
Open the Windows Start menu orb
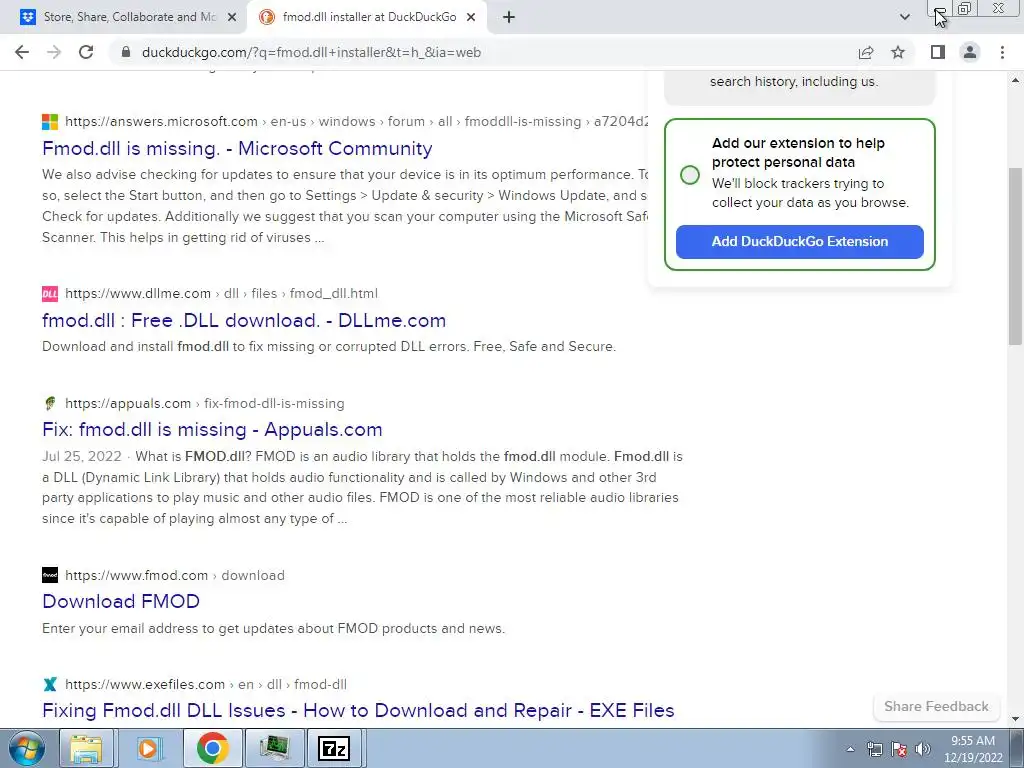[x=26, y=748]
